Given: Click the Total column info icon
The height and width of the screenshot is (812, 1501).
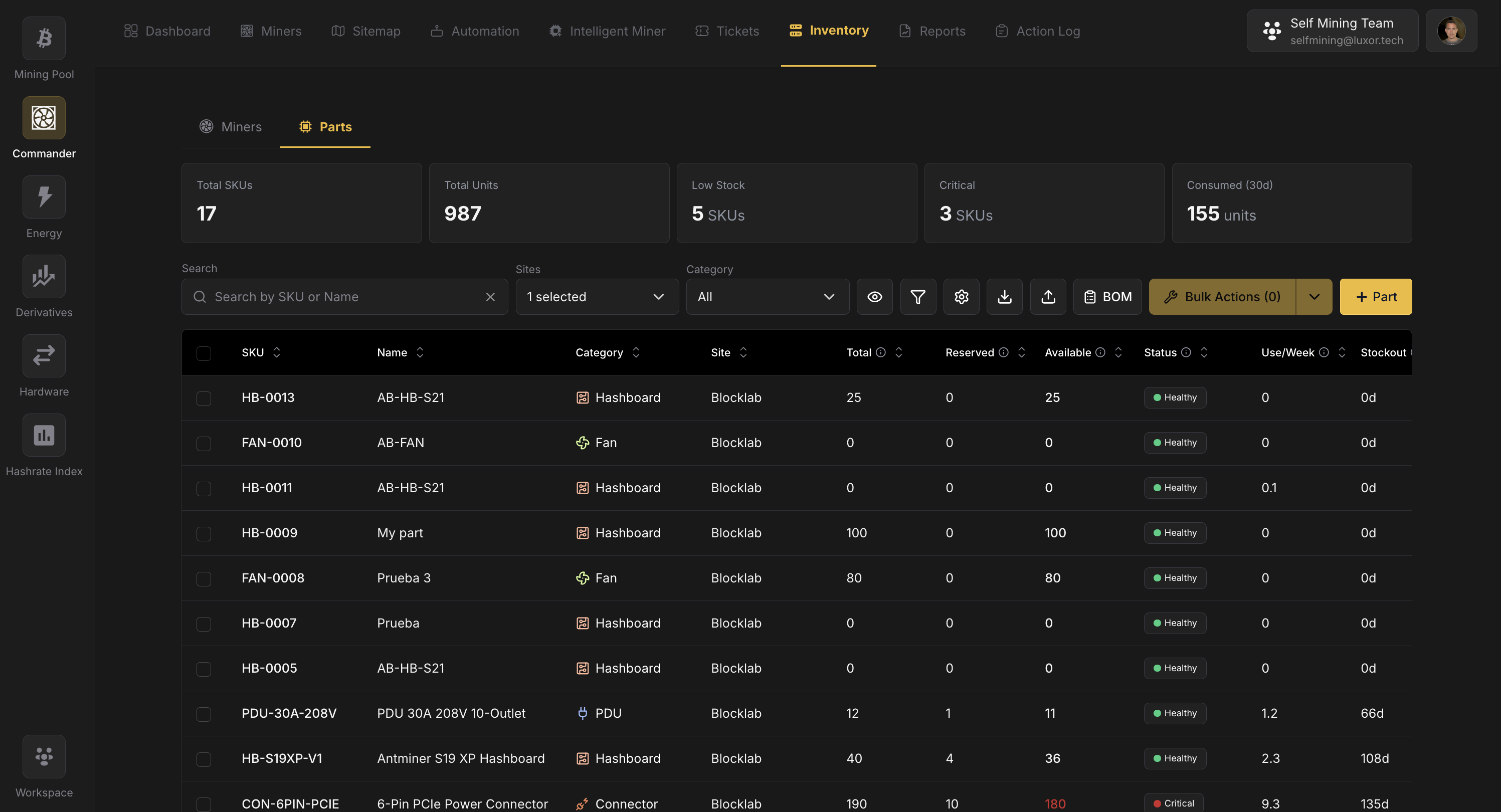Looking at the screenshot, I should [881, 352].
